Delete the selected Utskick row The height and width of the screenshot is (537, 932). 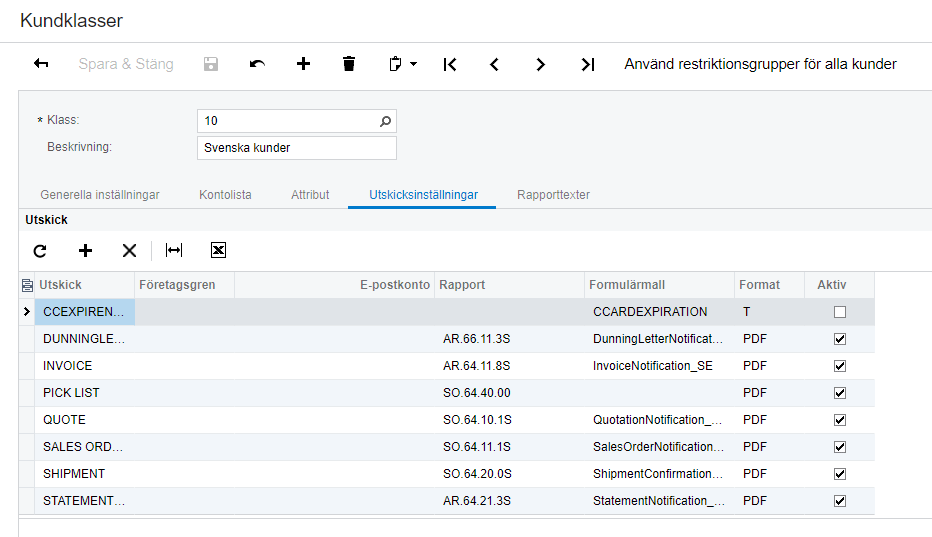[x=129, y=250]
